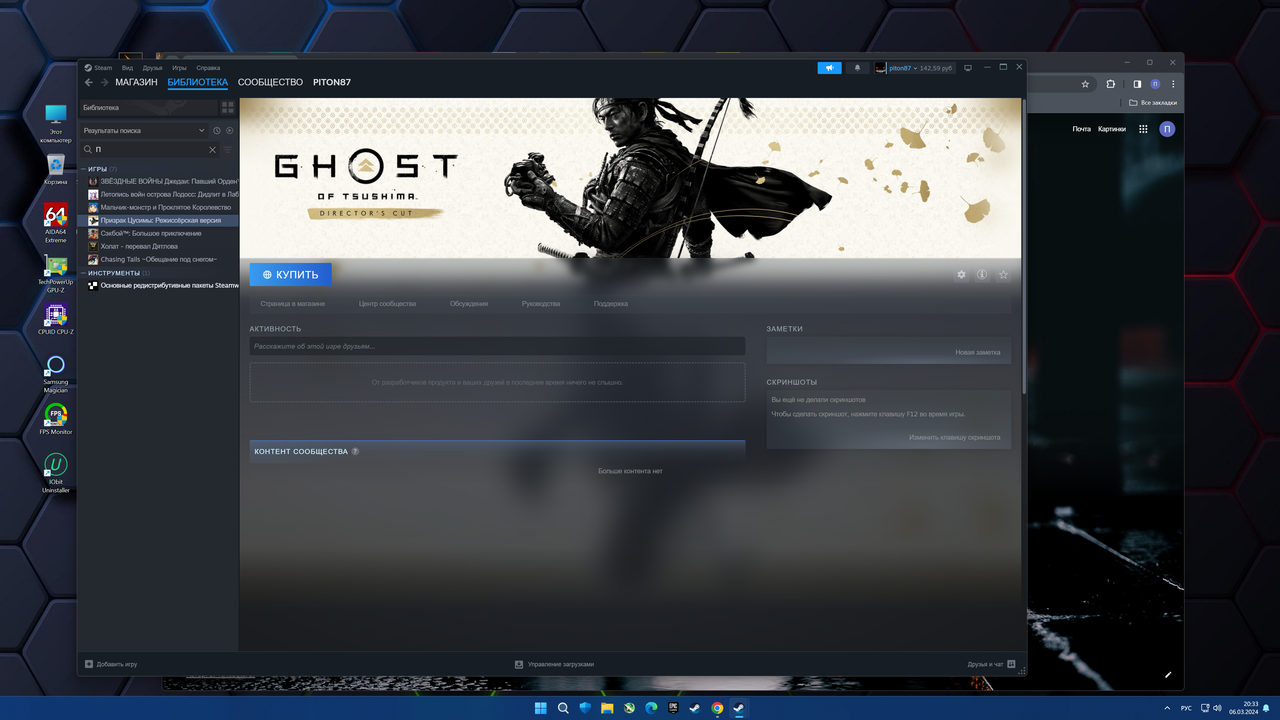1280x720 pixels.
Task: Click Новая заметка button
Action: coord(977,352)
